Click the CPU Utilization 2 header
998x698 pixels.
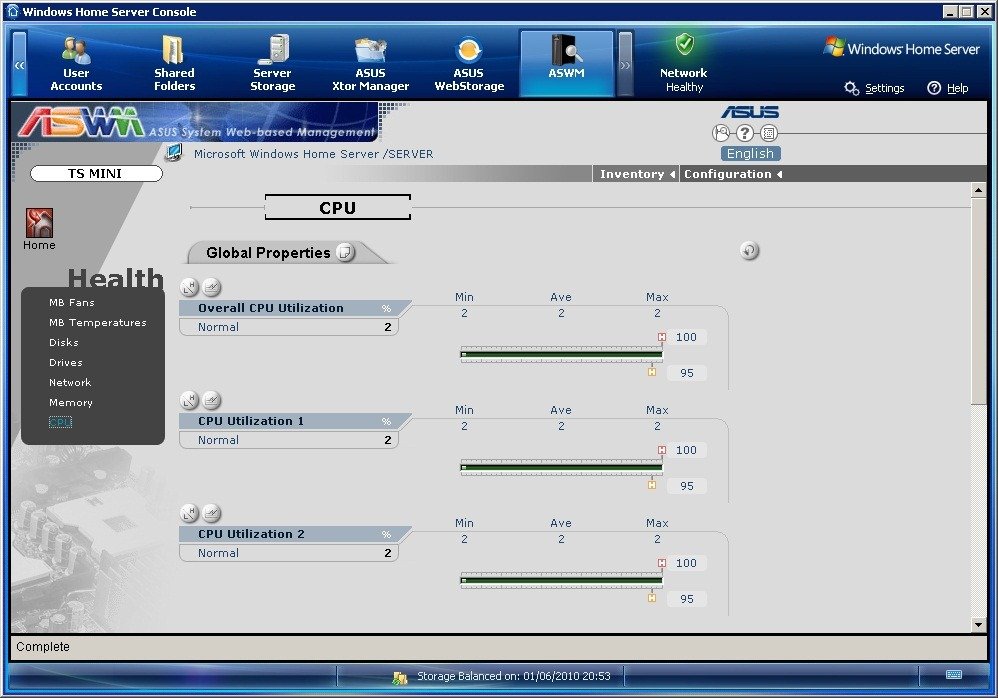[x=294, y=534]
